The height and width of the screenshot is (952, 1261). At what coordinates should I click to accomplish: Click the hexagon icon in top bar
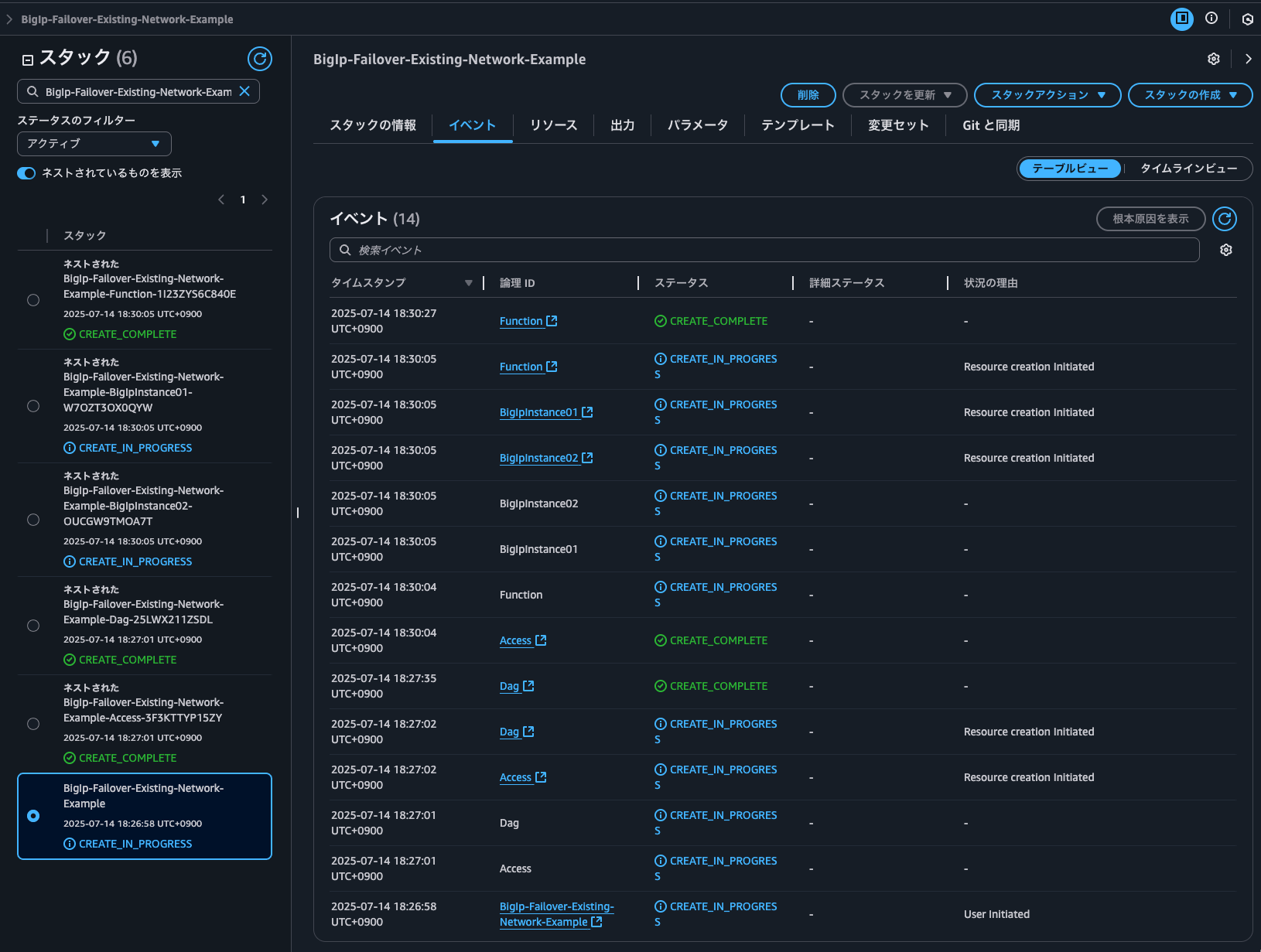pyautogui.click(x=1247, y=19)
